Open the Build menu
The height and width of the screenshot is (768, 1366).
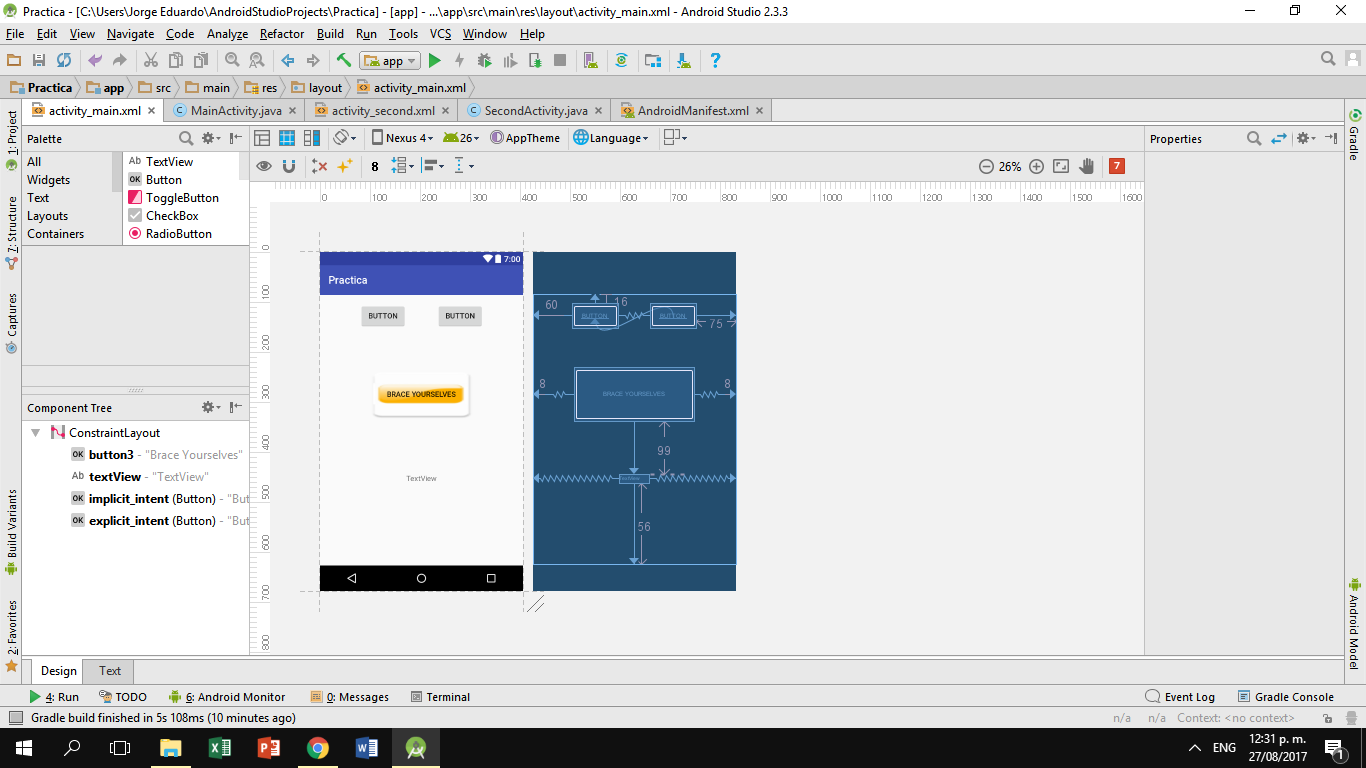330,34
